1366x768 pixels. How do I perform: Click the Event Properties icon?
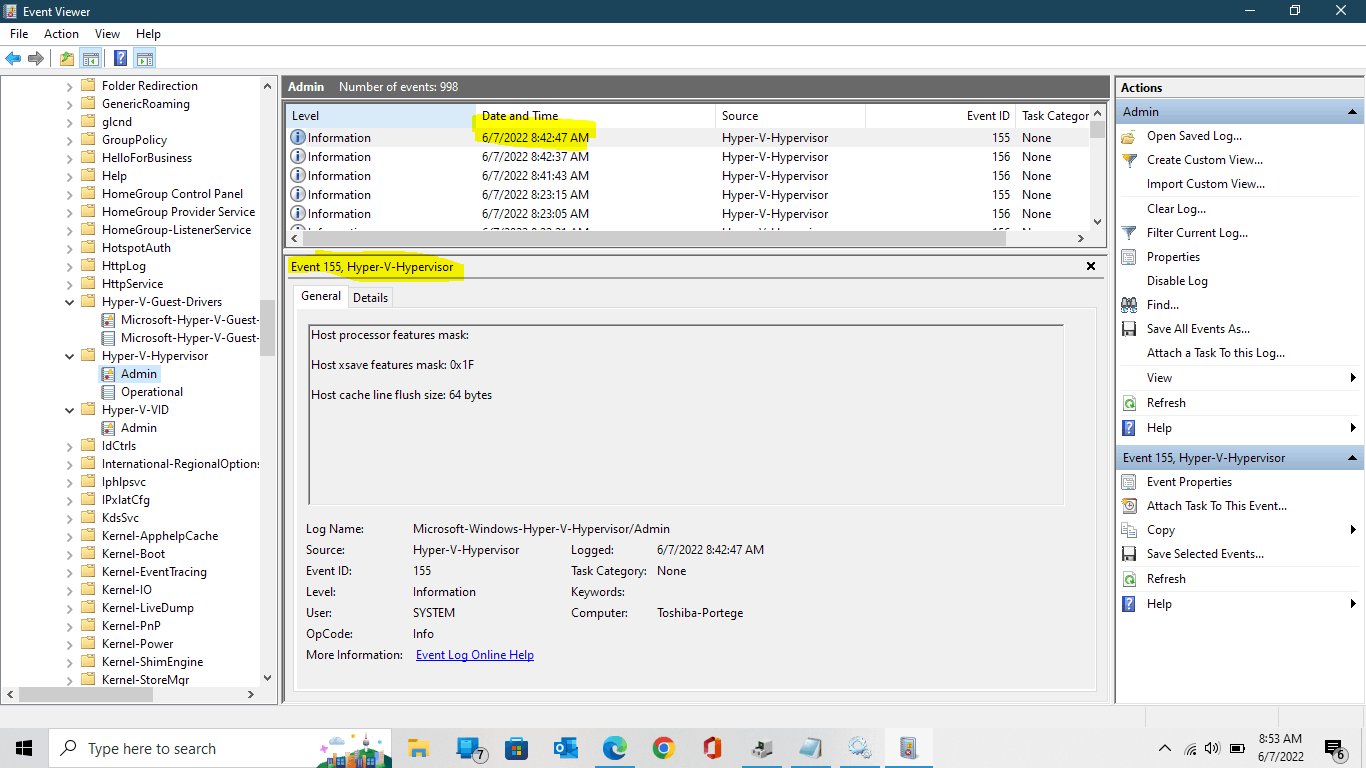[x=1129, y=482]
